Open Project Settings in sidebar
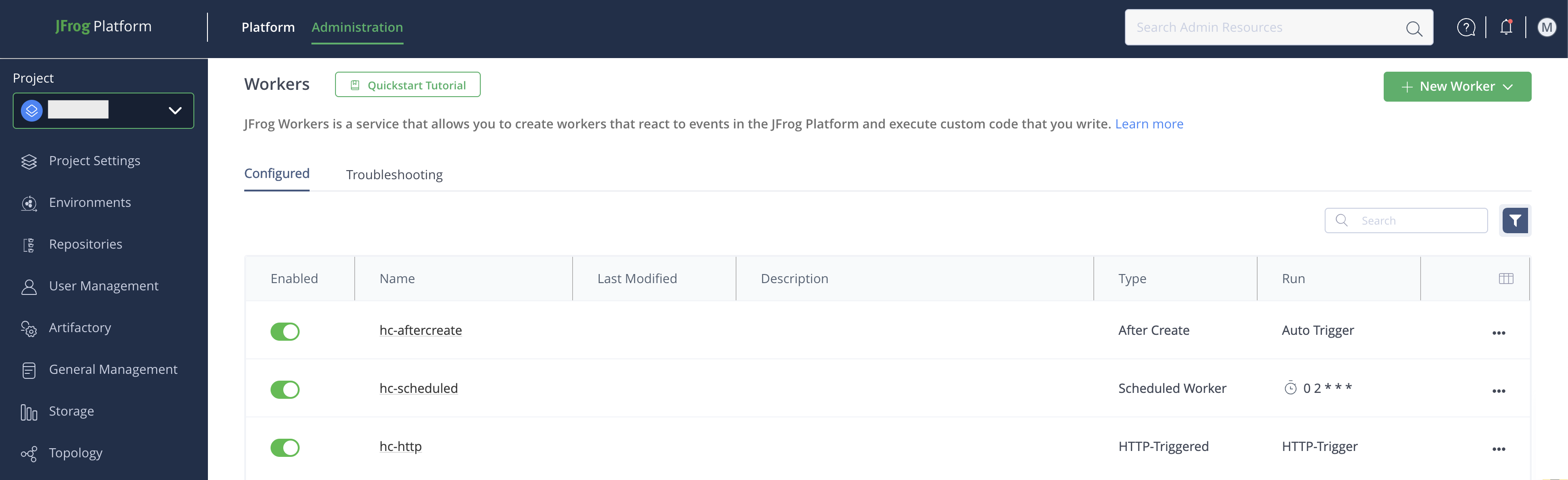 94,161
